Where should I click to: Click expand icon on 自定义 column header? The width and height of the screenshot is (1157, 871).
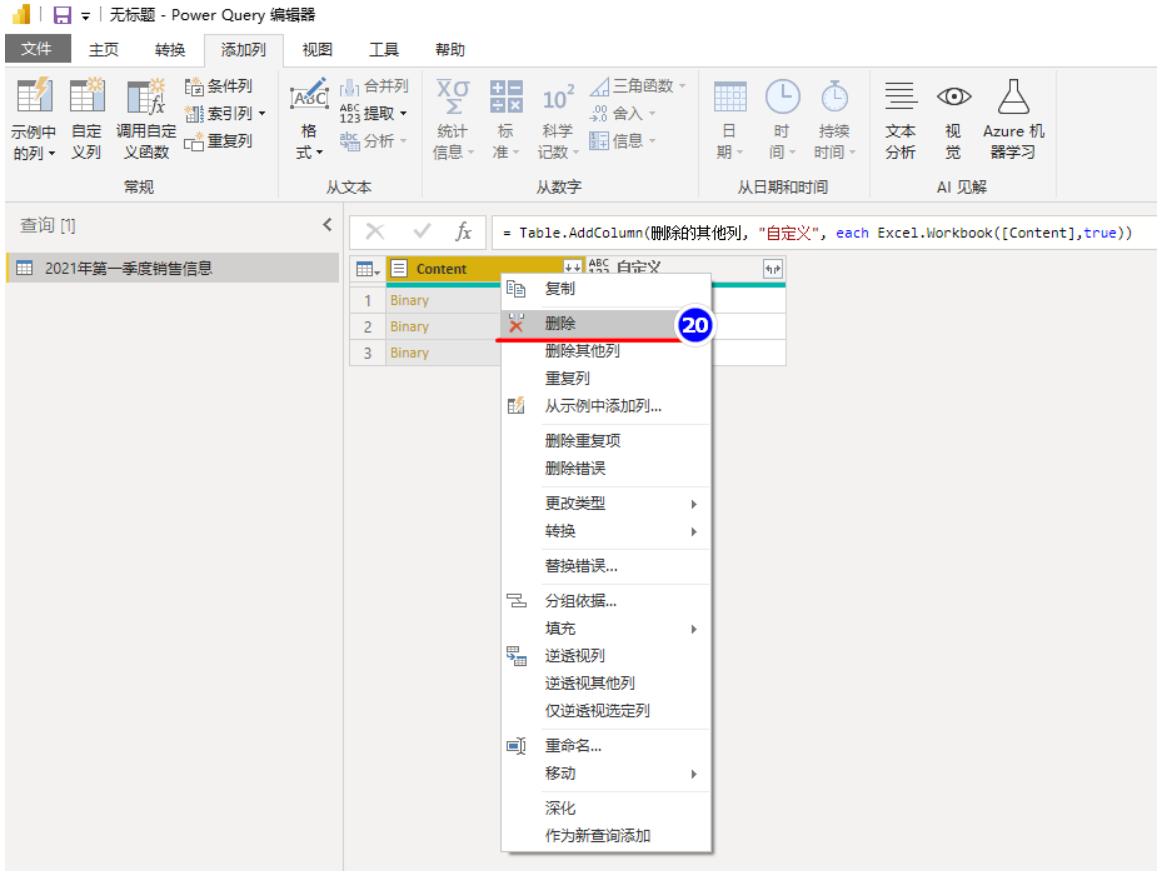pyautogui.click(x=773, y=269)
